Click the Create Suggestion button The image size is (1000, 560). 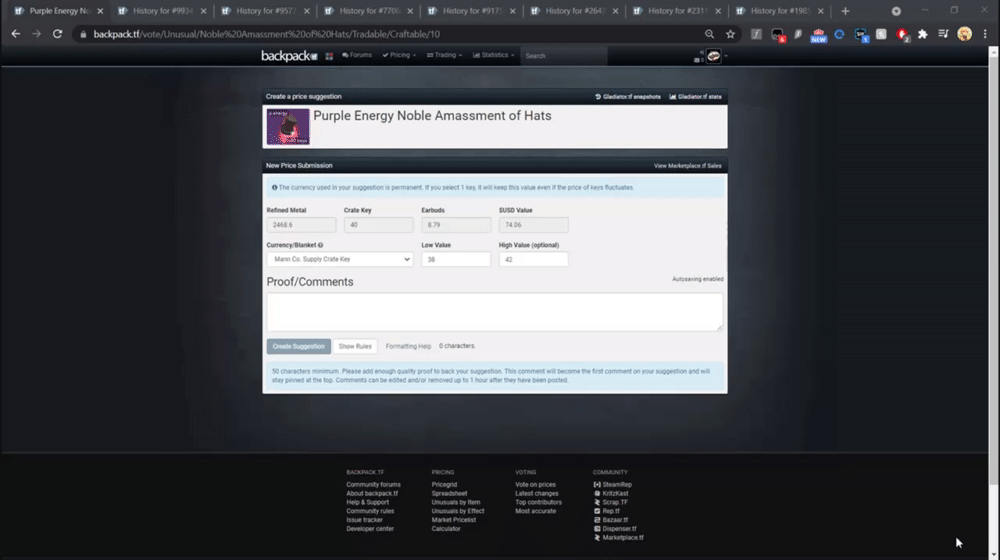tap(298, 346)
